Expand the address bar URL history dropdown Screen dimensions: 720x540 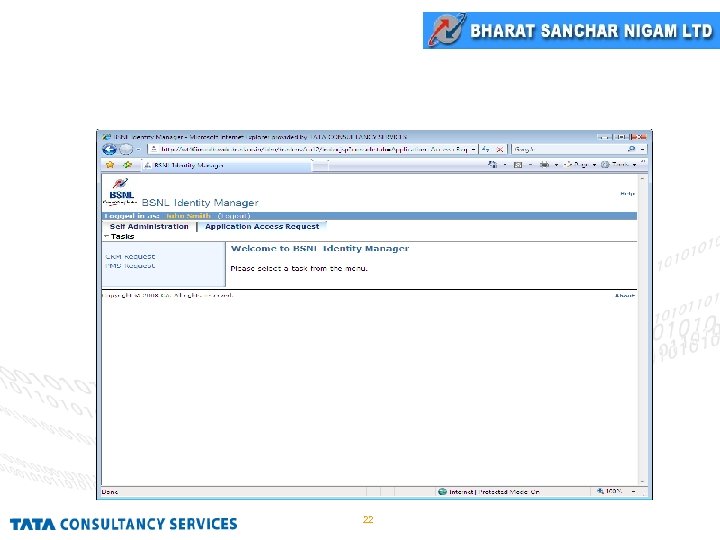[473, 149]
